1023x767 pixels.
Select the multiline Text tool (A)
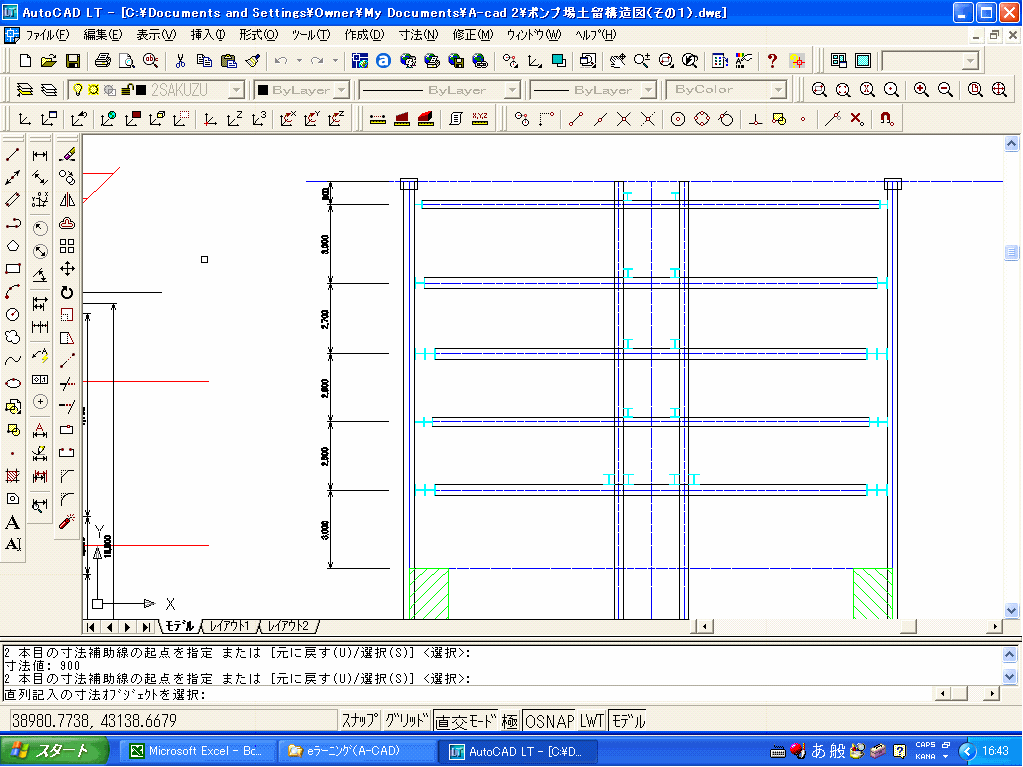click(x=12, y=522)
